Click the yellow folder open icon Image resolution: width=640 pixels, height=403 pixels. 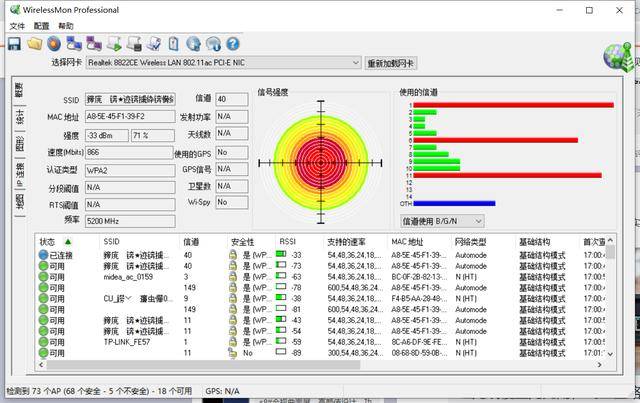click(35, 44)
